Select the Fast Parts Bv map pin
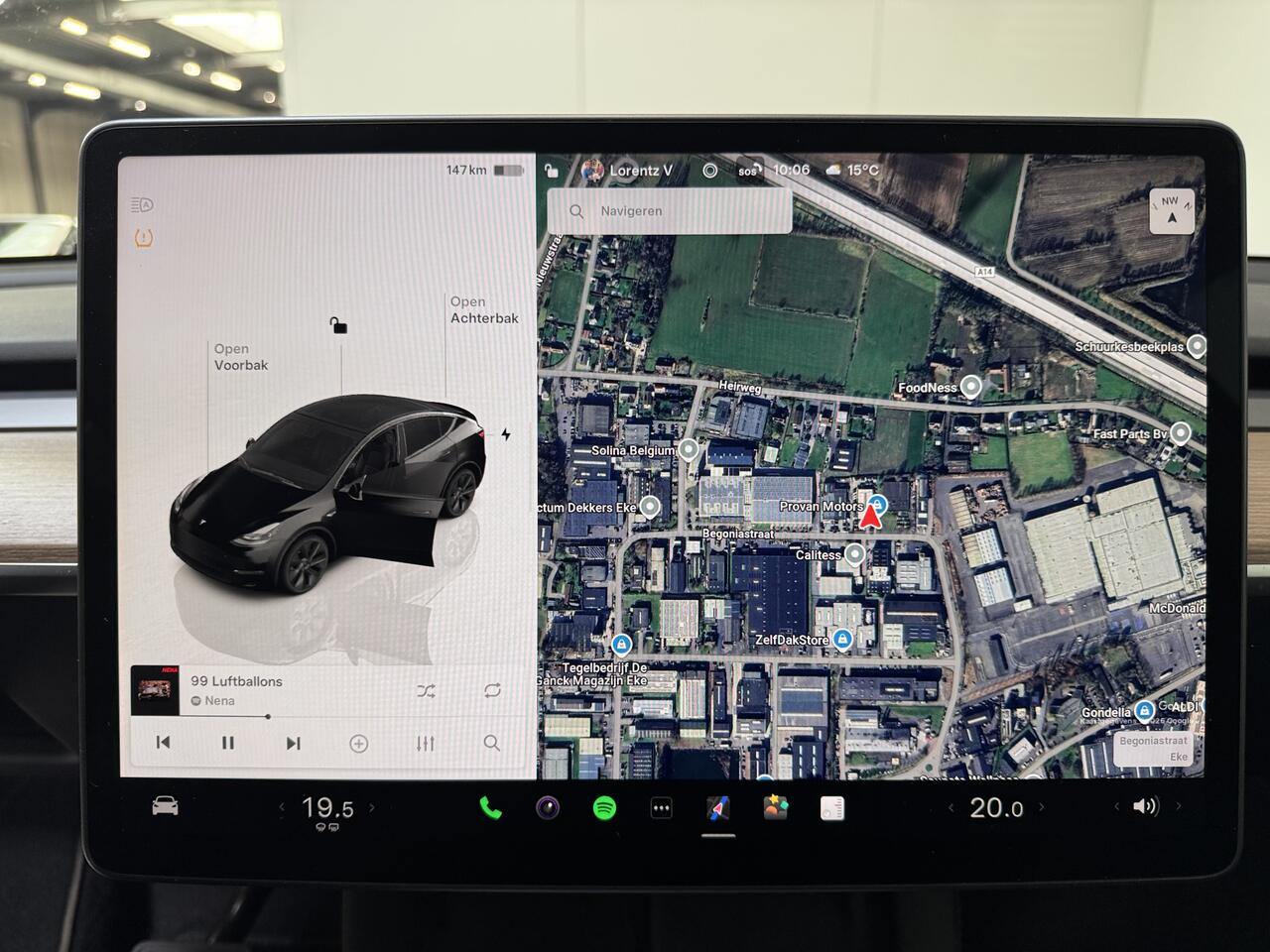The height and width of the screenshot is (952, 1270). [1181, 432]
